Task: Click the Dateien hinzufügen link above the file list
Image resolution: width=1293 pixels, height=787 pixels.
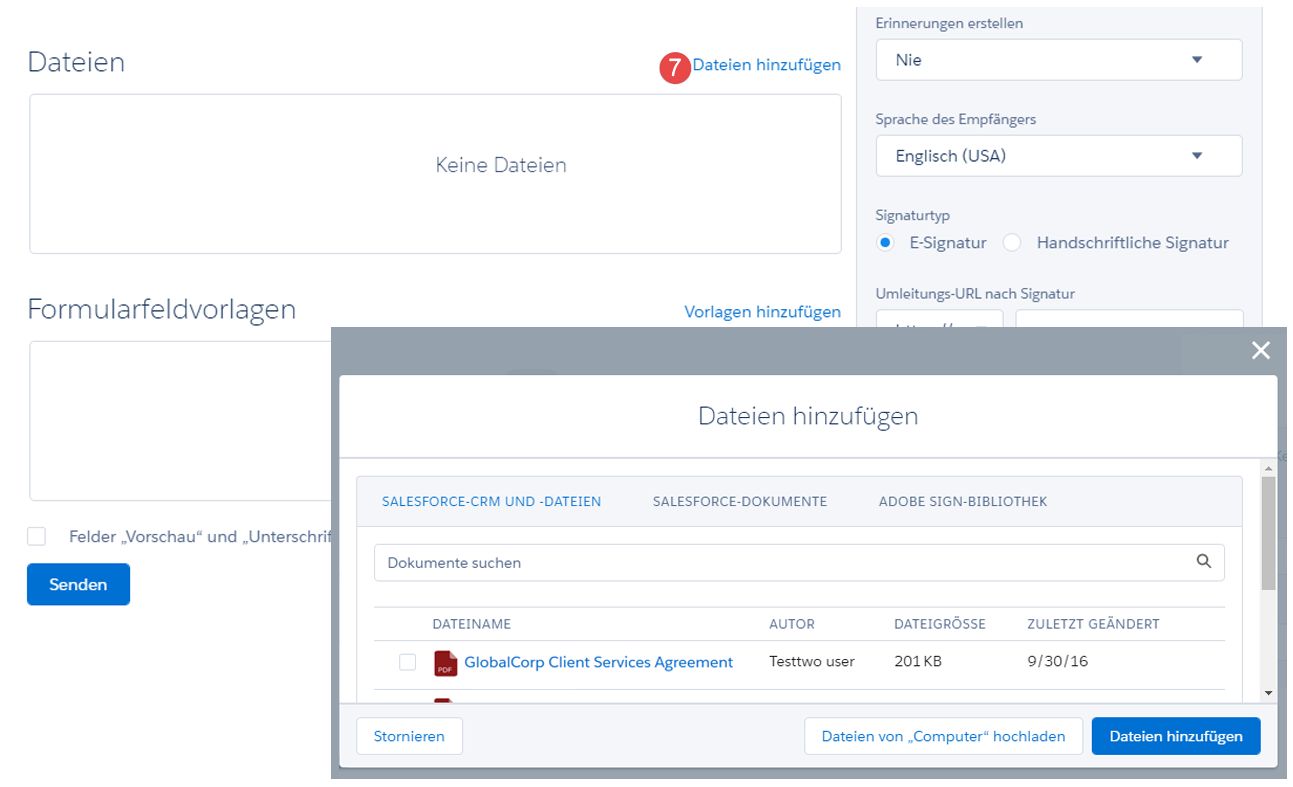Action: [x=767, y=65]
